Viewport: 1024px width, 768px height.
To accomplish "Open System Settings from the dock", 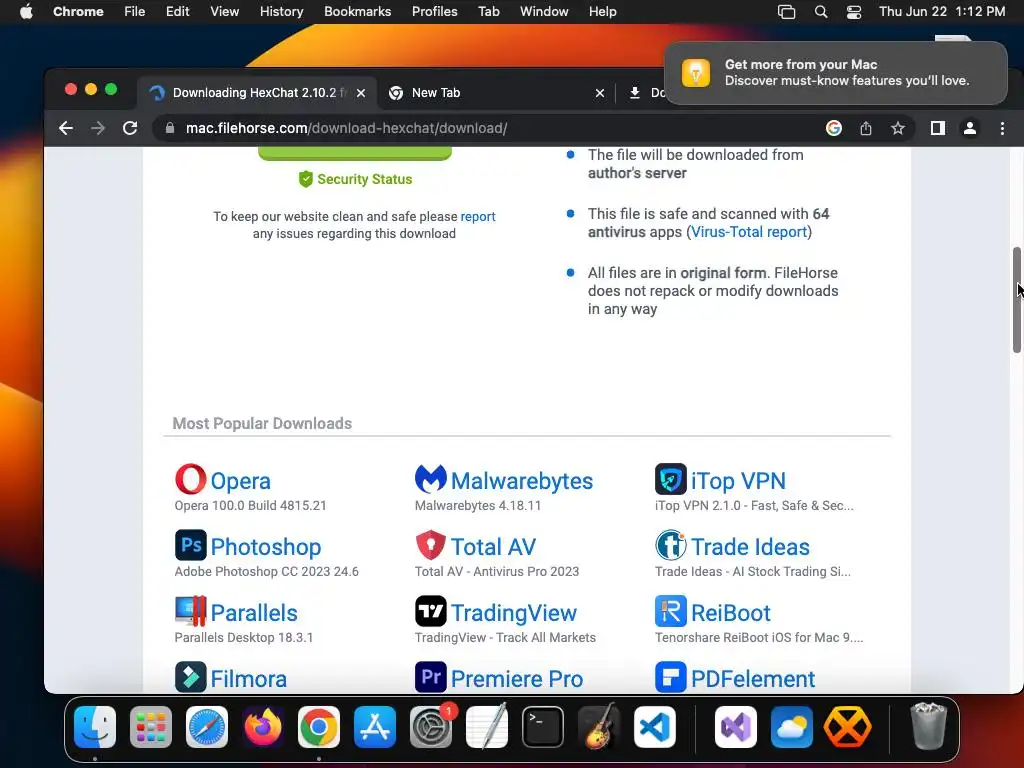I will [431, 727].
